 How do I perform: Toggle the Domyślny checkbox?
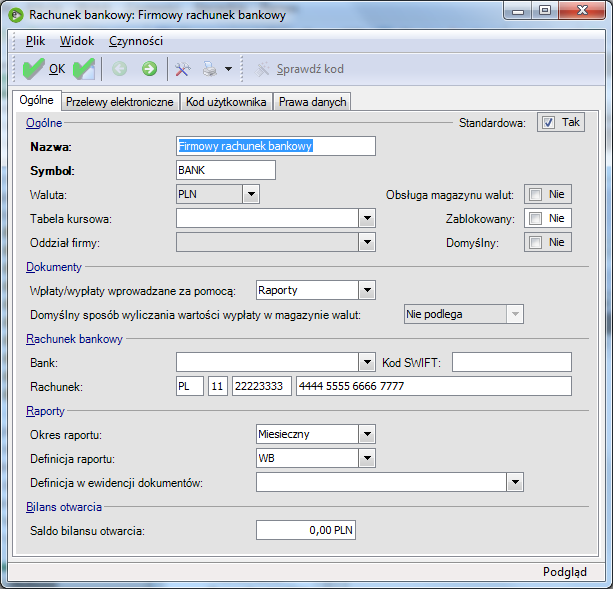pos(535,242)
